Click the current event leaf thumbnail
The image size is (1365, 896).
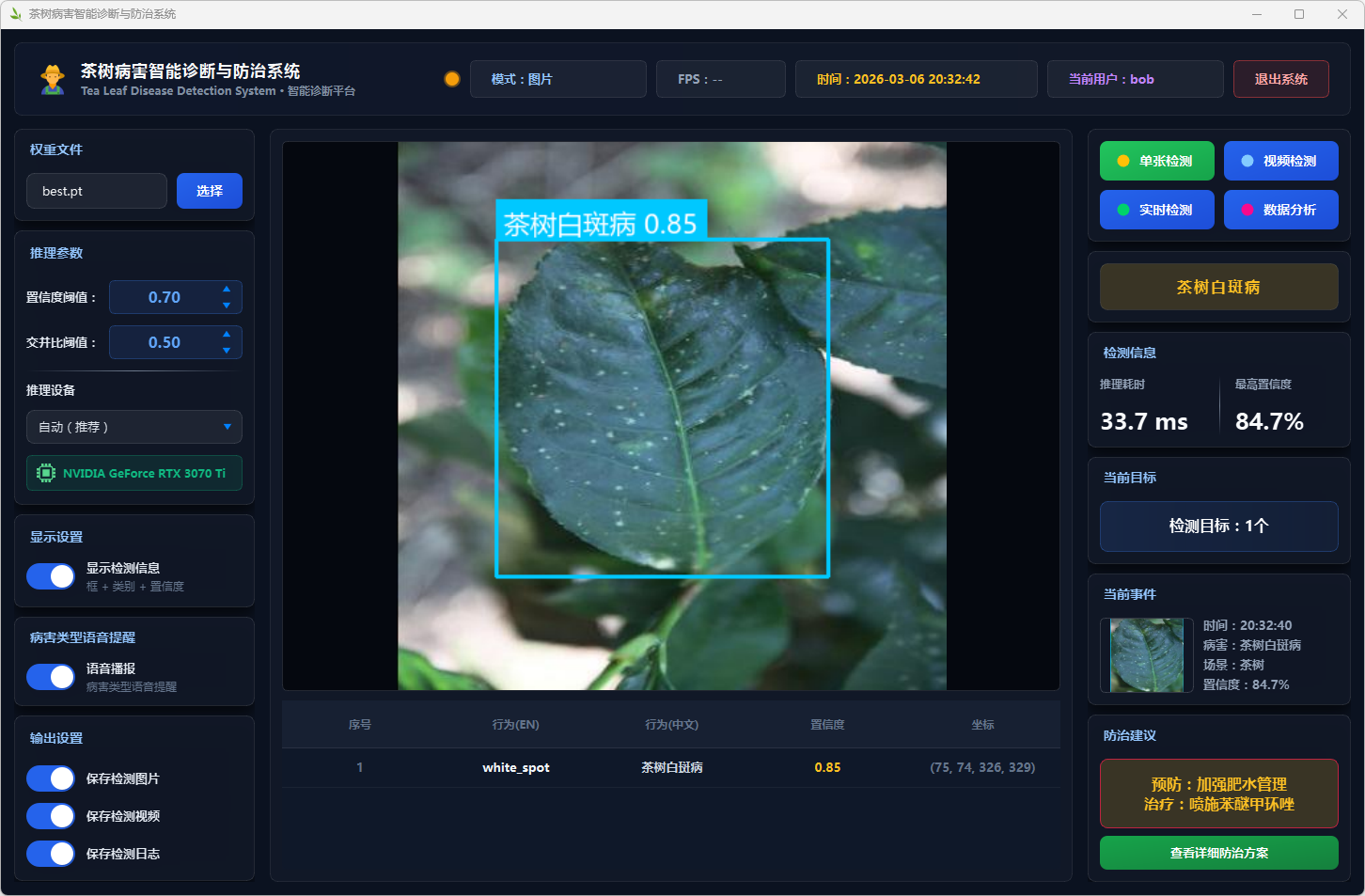[x=1146, y=655]
